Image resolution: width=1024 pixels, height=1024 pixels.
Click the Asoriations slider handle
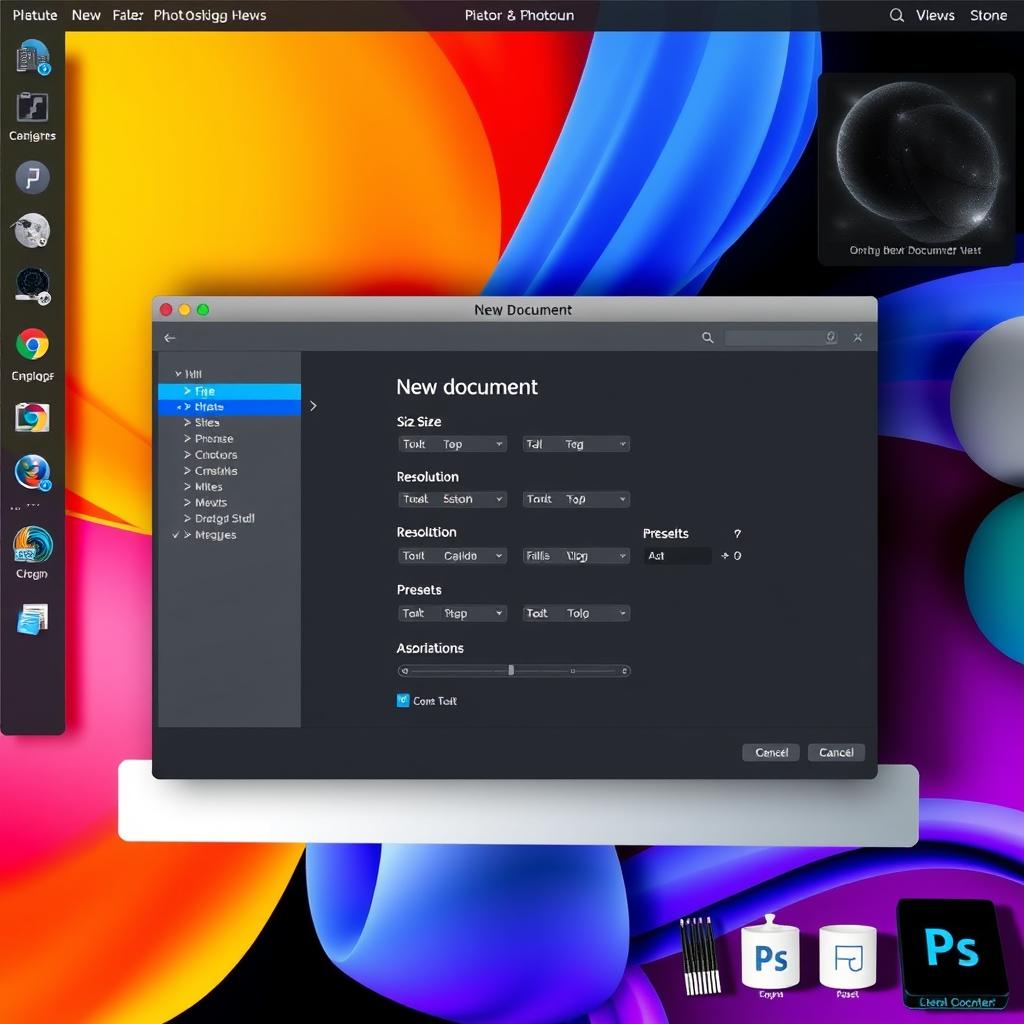(511, 670)
